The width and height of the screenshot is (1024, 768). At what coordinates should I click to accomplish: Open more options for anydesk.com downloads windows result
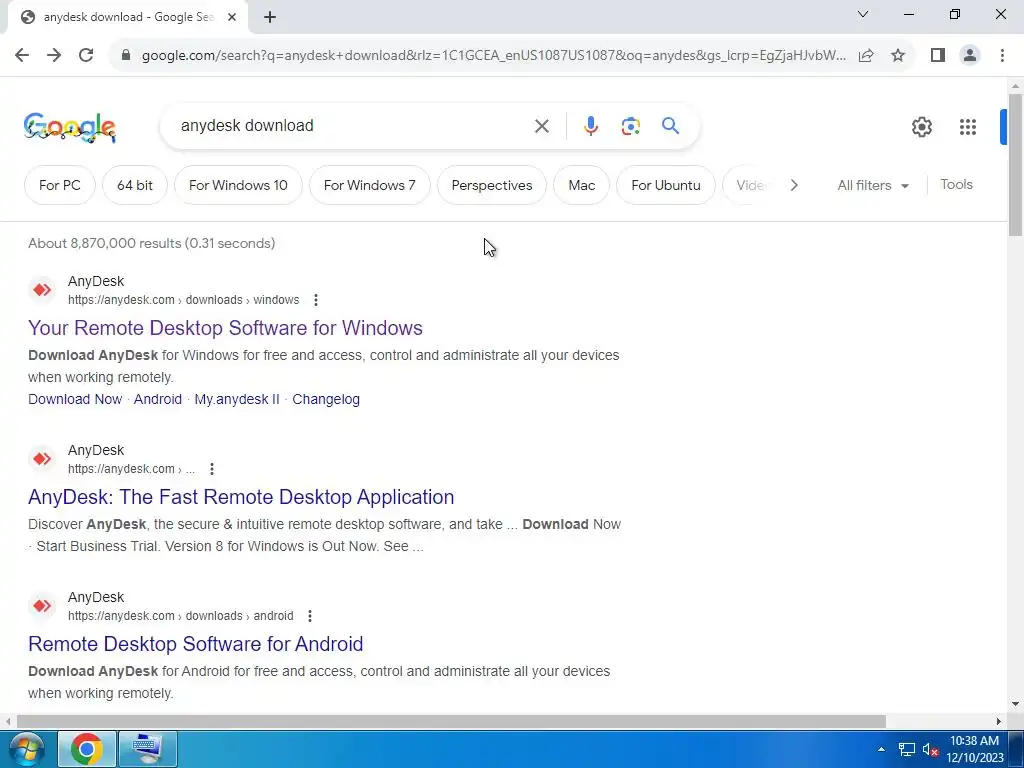pos(315,300)
